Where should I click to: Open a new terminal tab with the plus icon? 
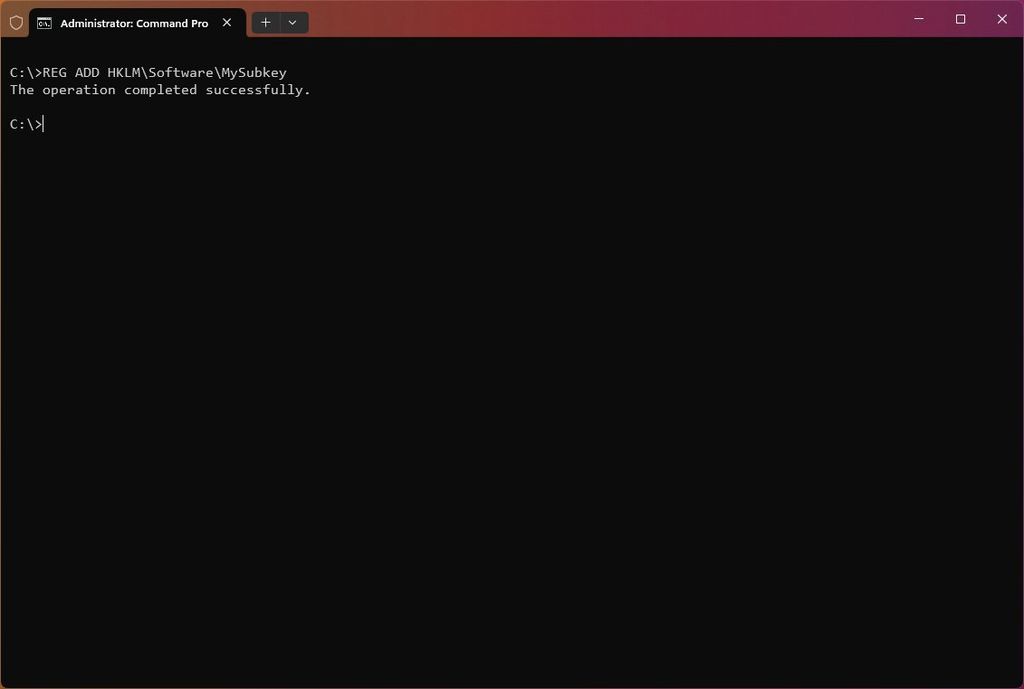[266, 22]
